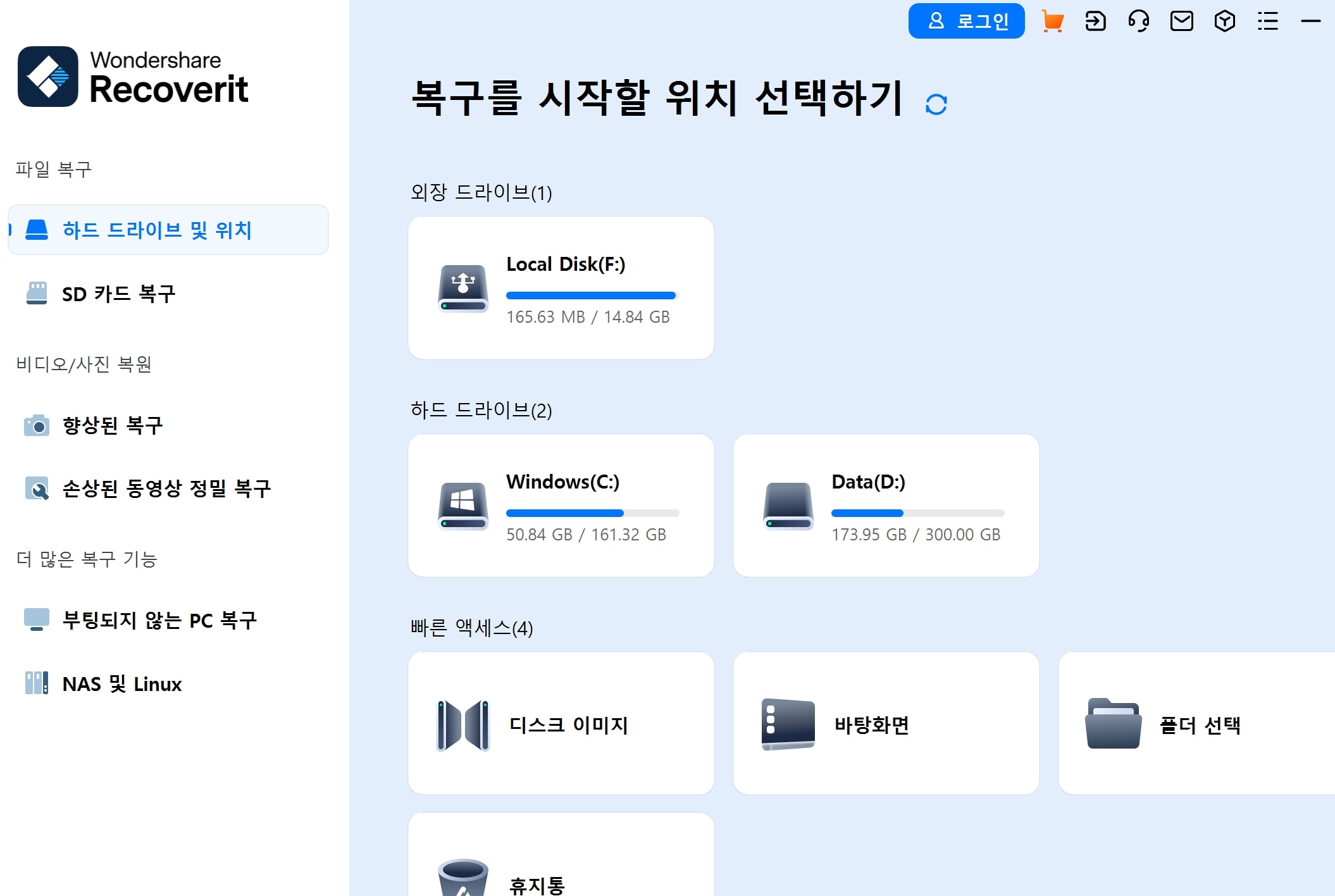Click the 복구를 시작할 위치 선택하기 title
1335x896 pixels.
coord(657,98)
